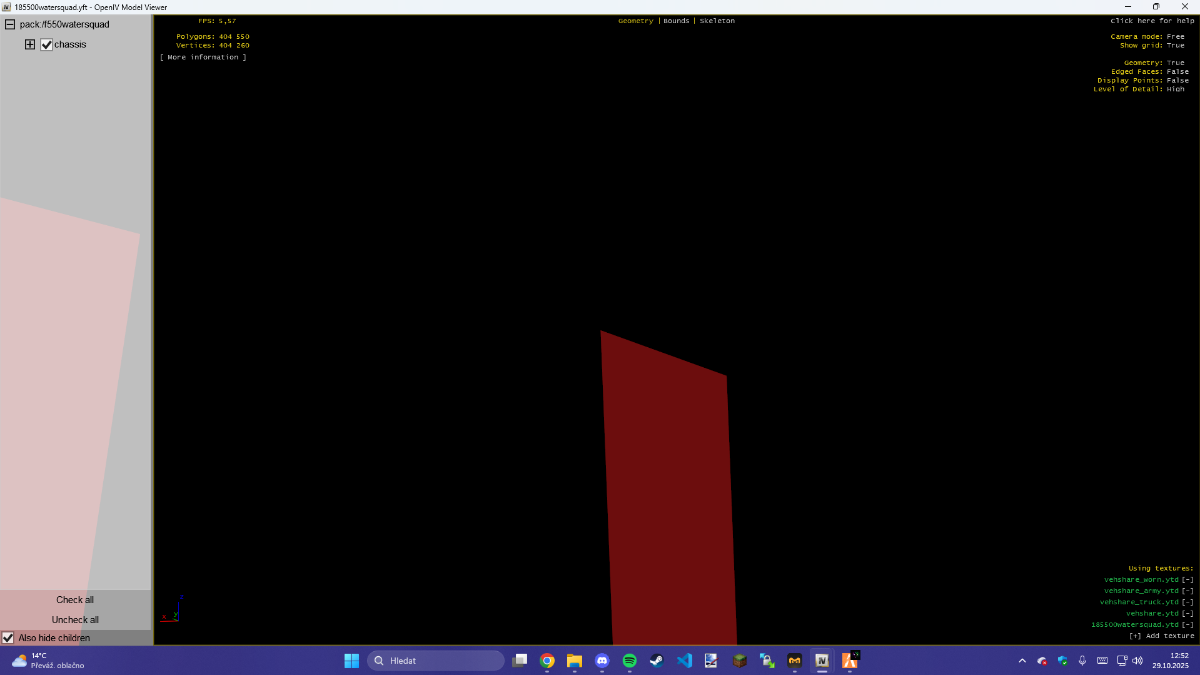
Task: Click the Add texture plus icon
Action: pos(1135,636)
